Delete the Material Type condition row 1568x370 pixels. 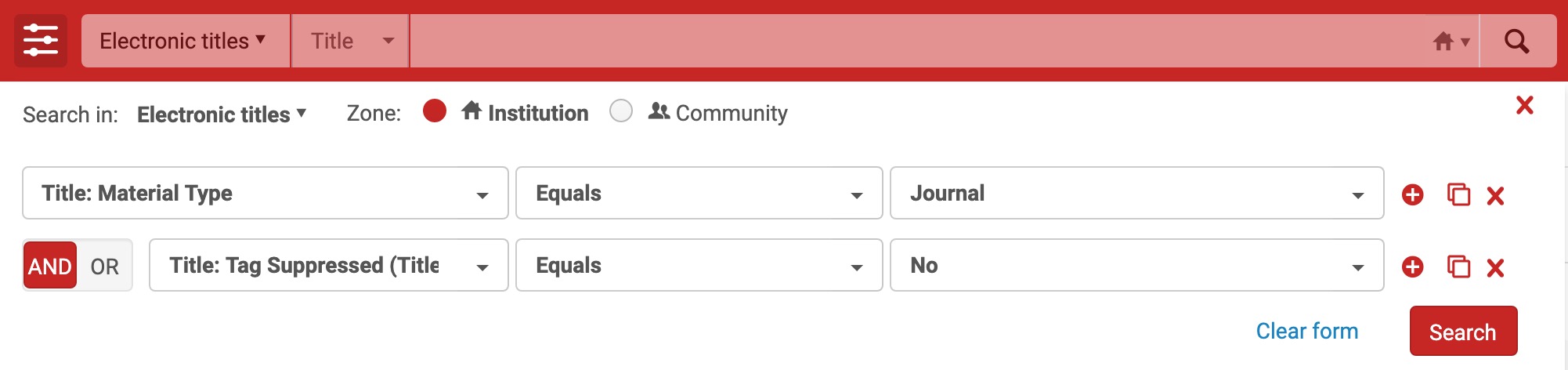(x=1495, y=195)
